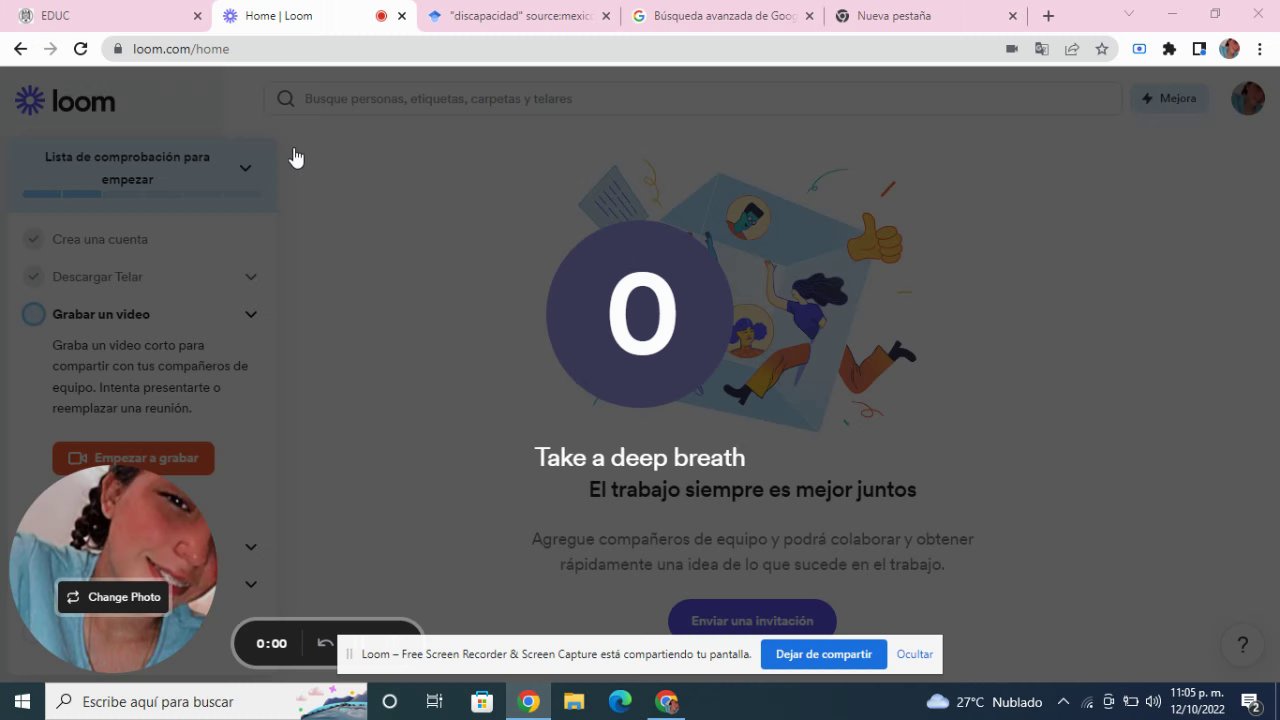The width and height of the screenshot is (1280, 720).
Task: Click the Empezar a grabar button
Action: tap(133, 458)
